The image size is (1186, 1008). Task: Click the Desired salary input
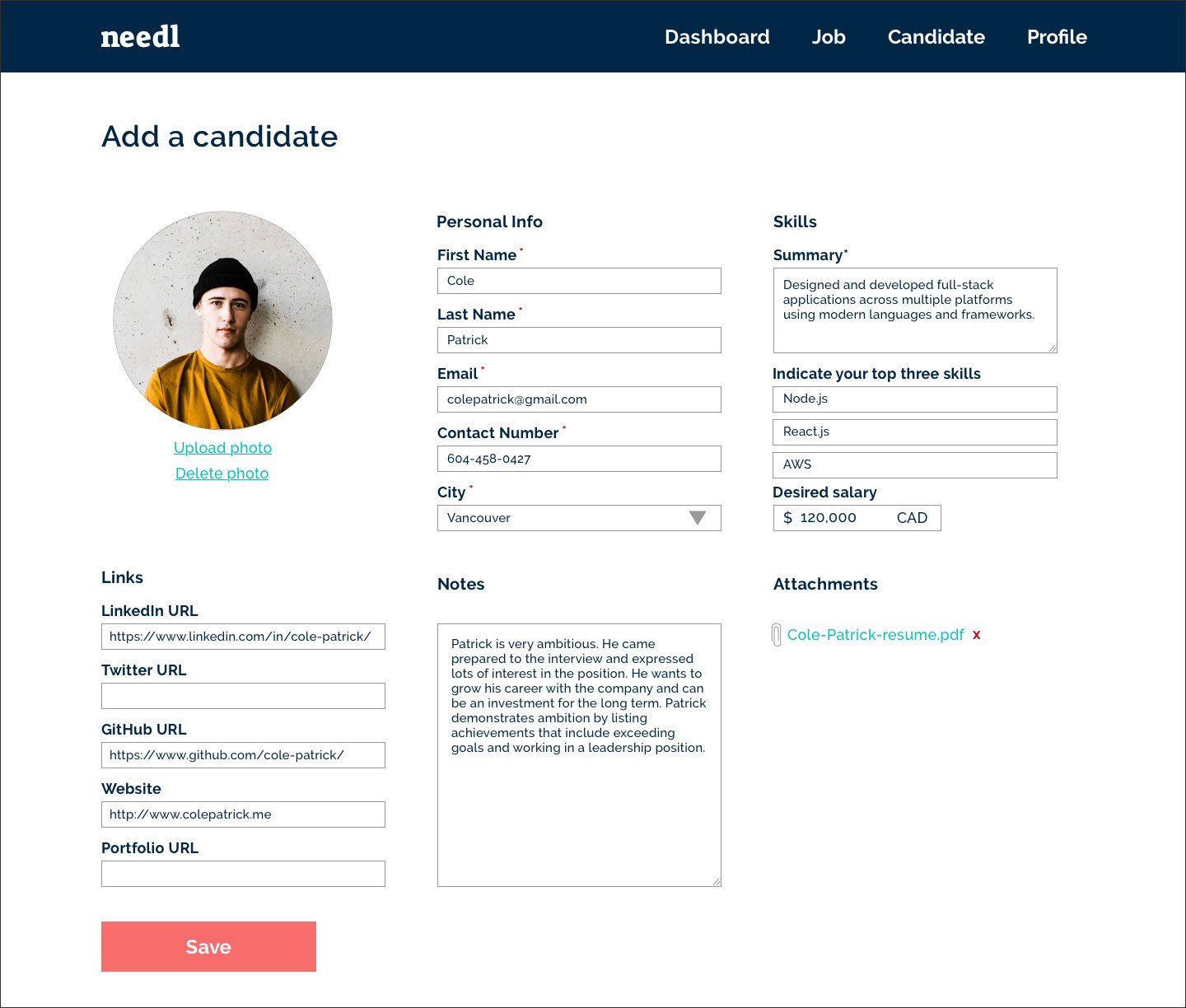coord(857,518)
